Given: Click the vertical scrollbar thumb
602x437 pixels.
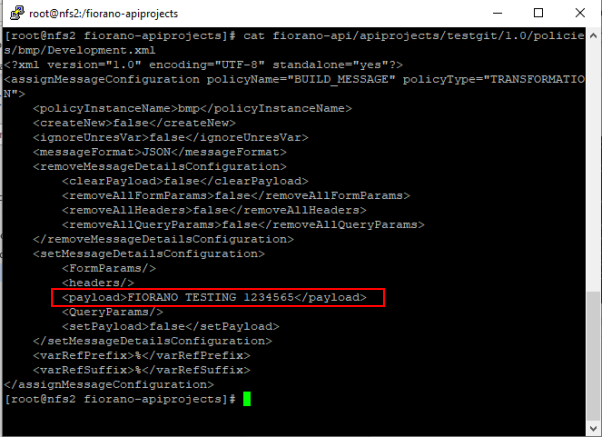Looking at the screenshot, I should (593, 356).
